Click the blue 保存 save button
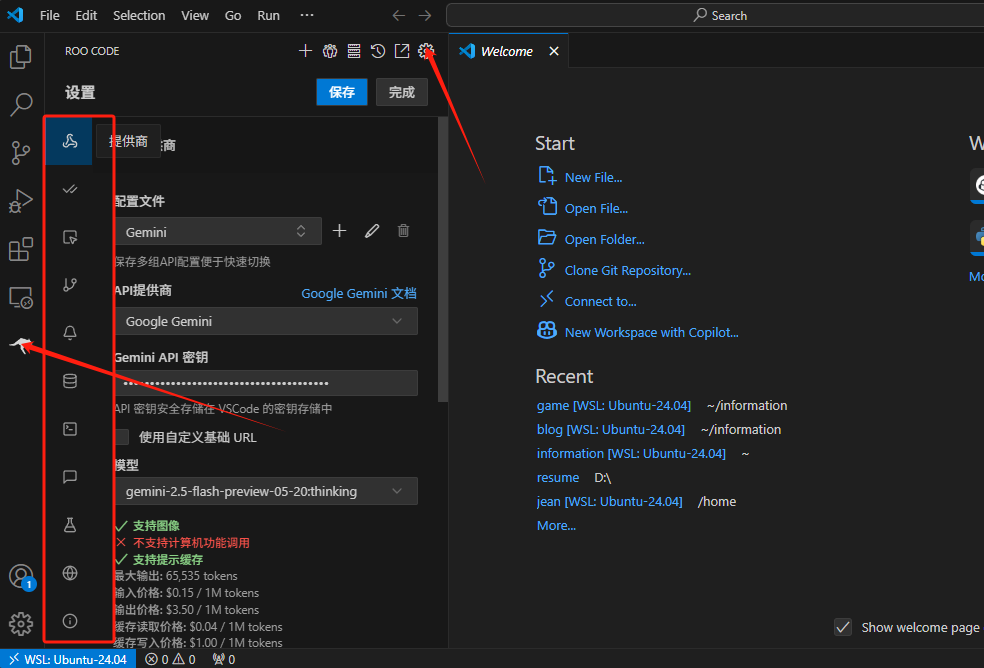 click(341, 92)
